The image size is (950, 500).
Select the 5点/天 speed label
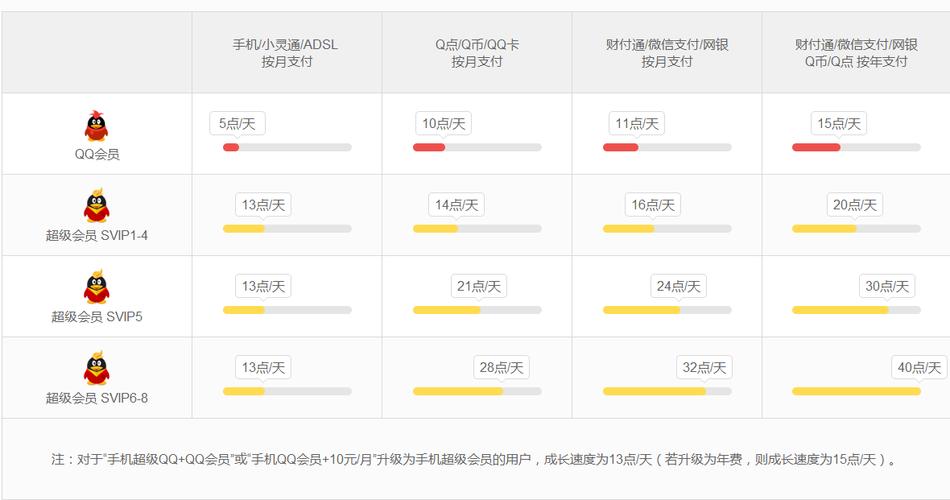click(x=237, y=124)
